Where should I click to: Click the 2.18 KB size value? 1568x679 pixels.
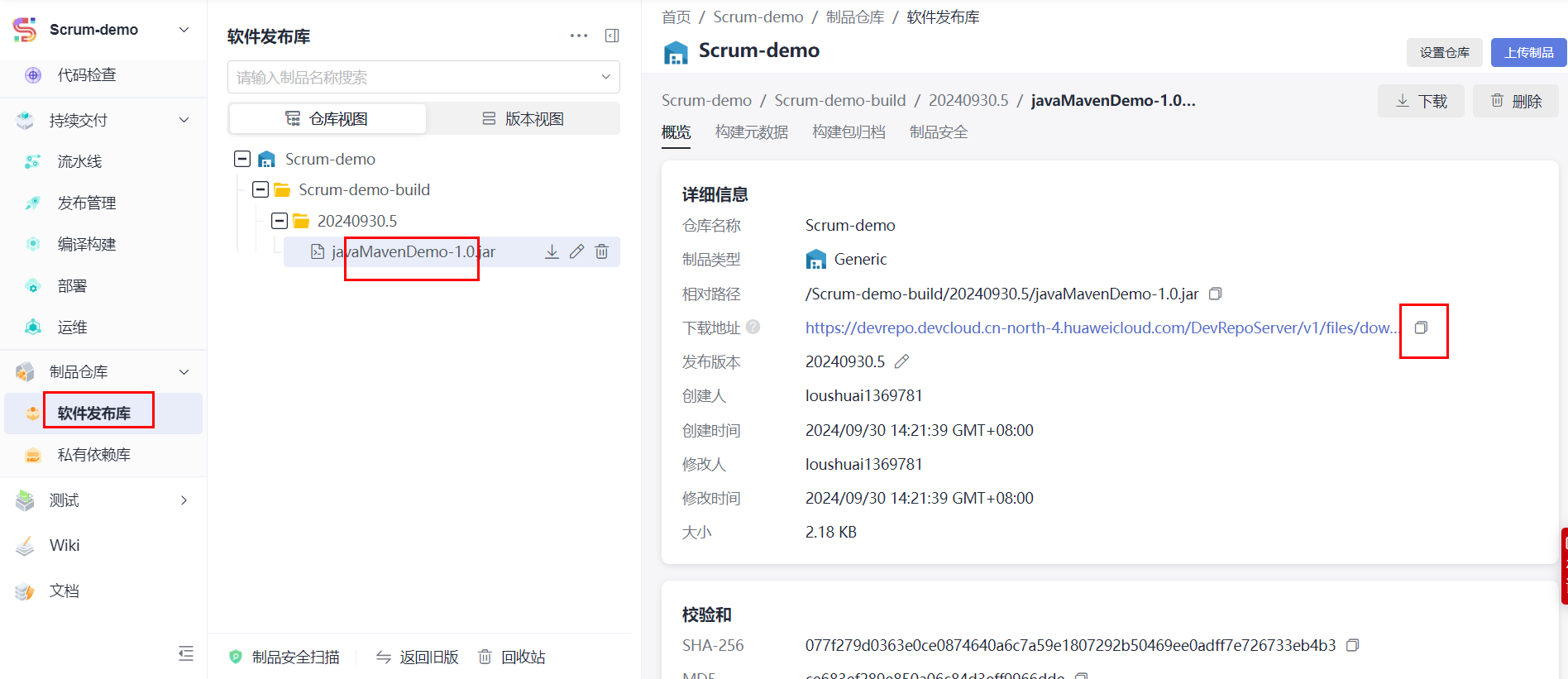[831, 532]
